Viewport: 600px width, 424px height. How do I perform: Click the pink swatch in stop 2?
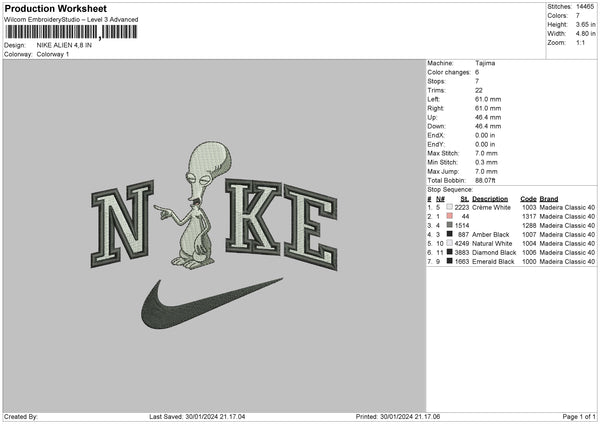(450, 216)
